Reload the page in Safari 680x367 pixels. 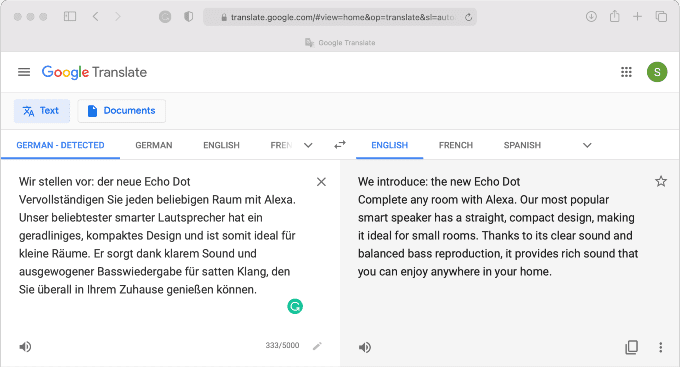tap(468, 17)
